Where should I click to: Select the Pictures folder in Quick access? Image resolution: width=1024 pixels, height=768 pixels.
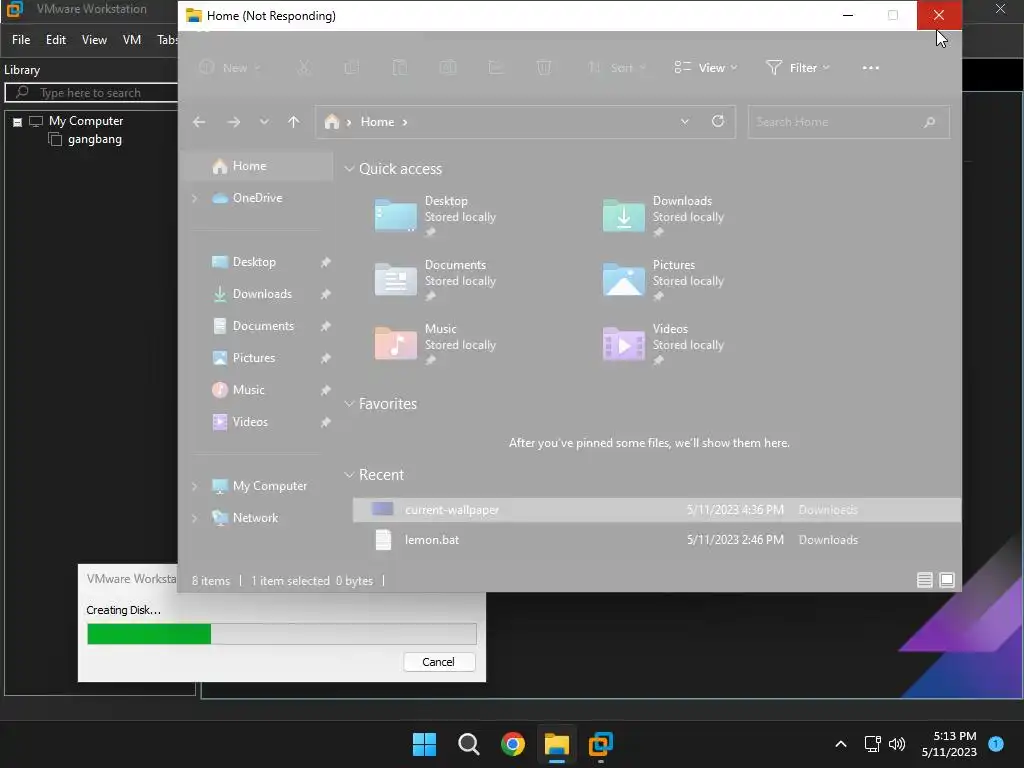(x=664, y=280)
